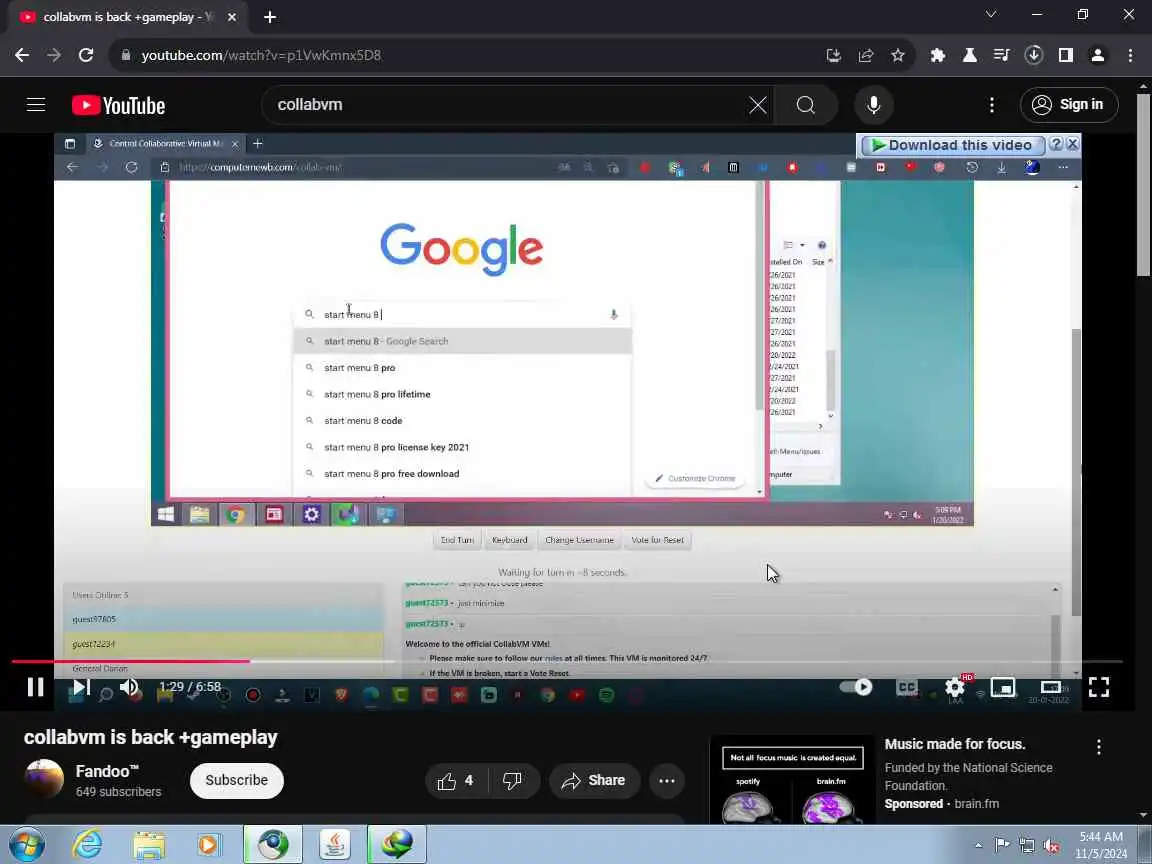Open Fandoo channel name link
Screen dimensions: 1152x864
point(107,771)
